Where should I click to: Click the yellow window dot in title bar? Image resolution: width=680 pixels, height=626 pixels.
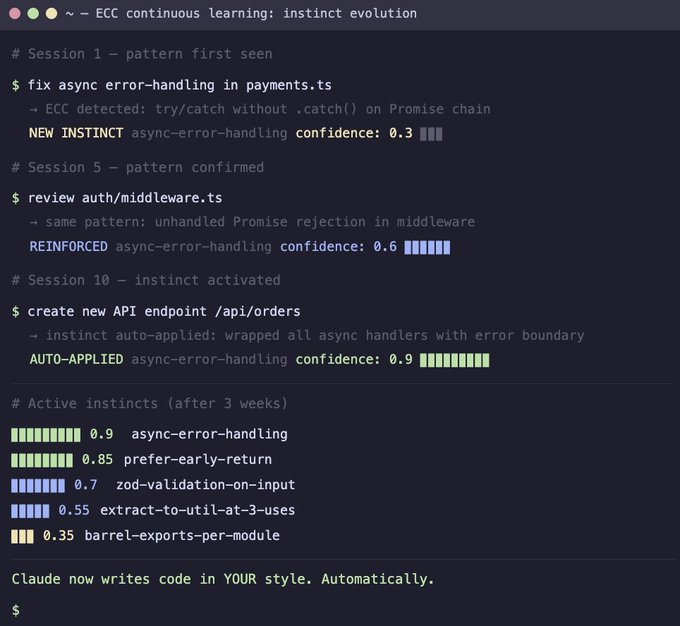[52, 14]
